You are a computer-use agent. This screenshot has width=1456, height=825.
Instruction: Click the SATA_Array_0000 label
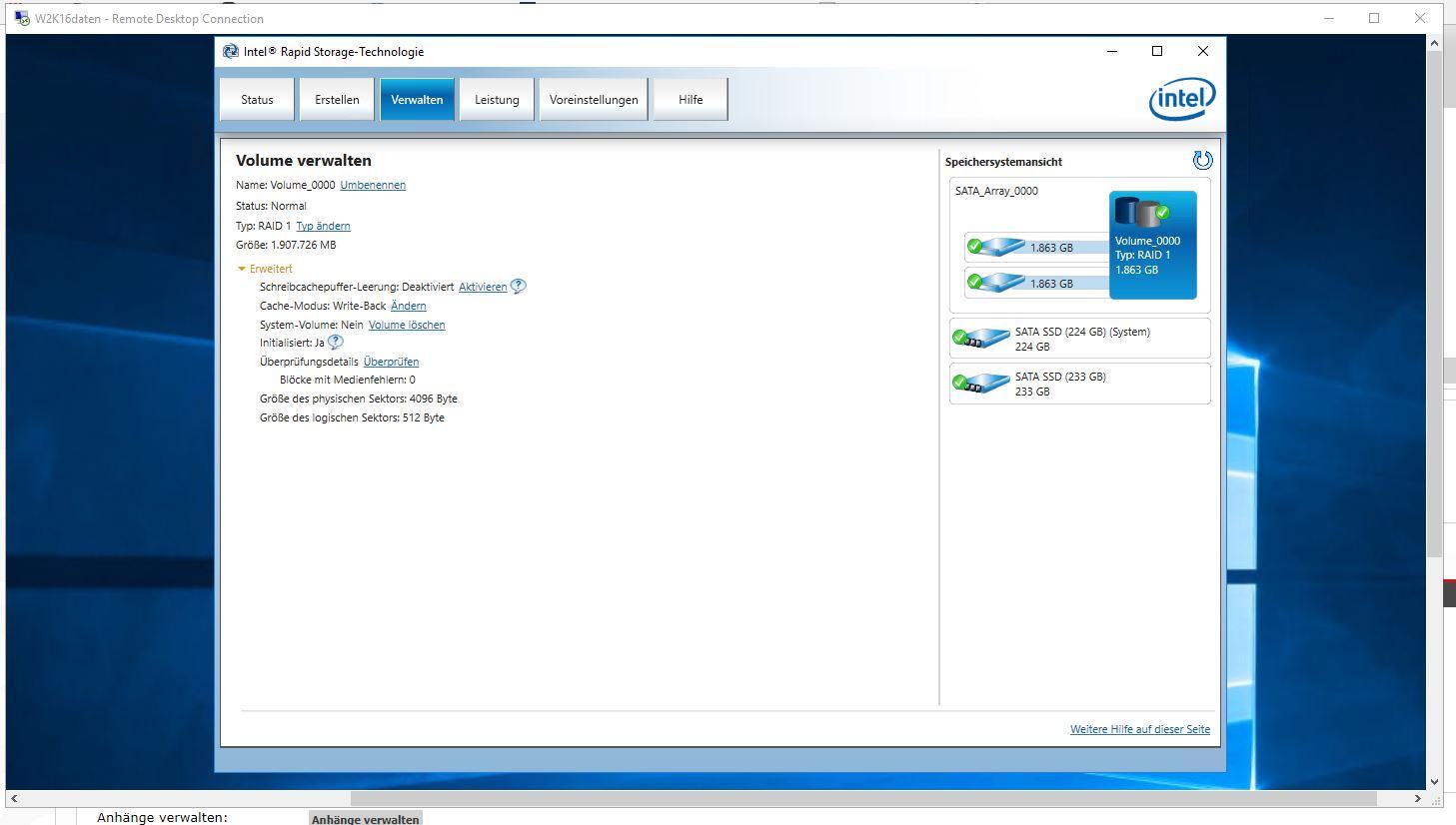(x=996, y=191)
